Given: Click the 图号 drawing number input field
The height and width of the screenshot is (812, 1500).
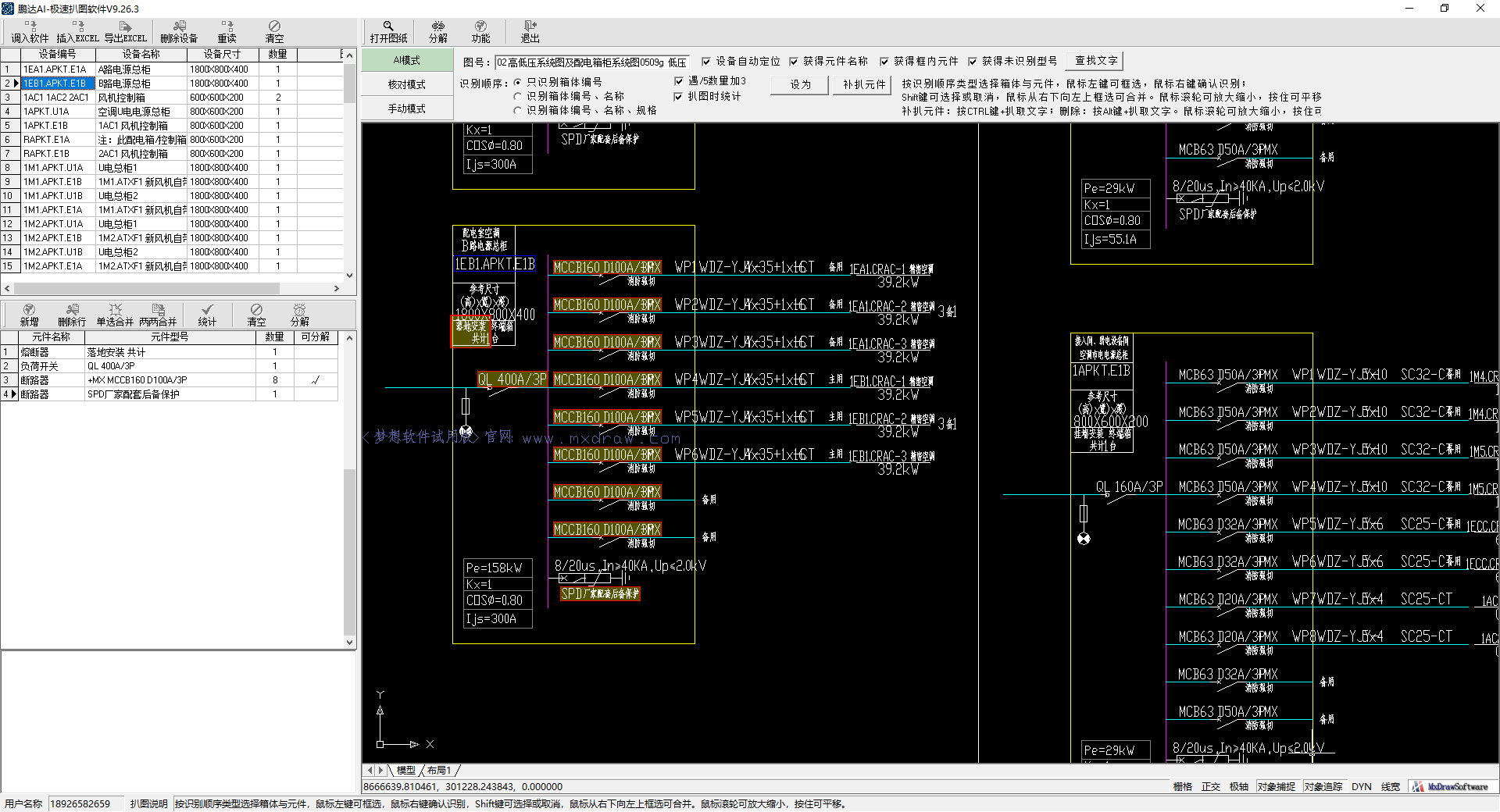Looking at the screenshot, I should pos(592,62).
